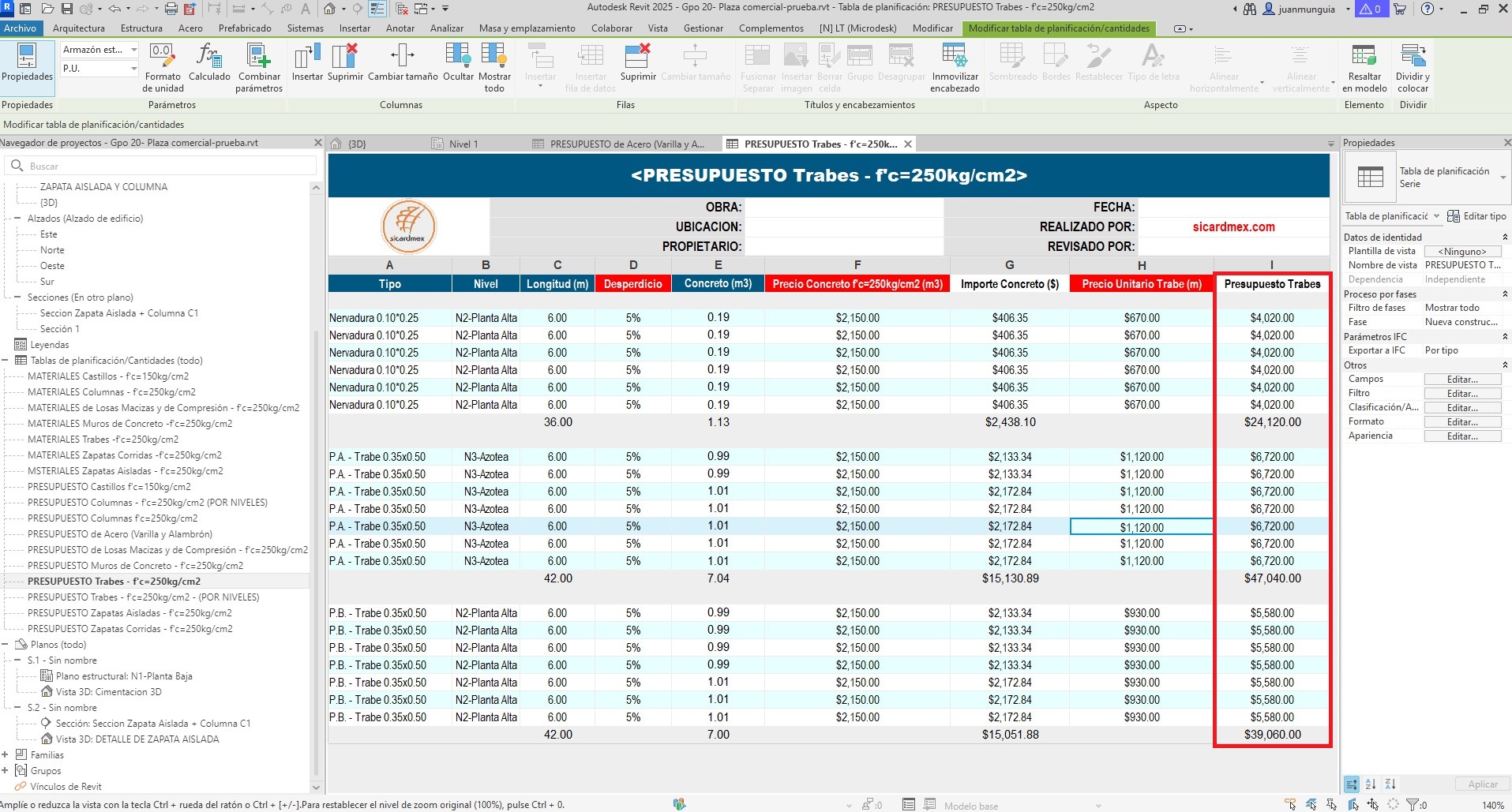Viewport: 1512px width, 812px height.
Task: Open the Armazón est... dropdown
Action: 133,50
